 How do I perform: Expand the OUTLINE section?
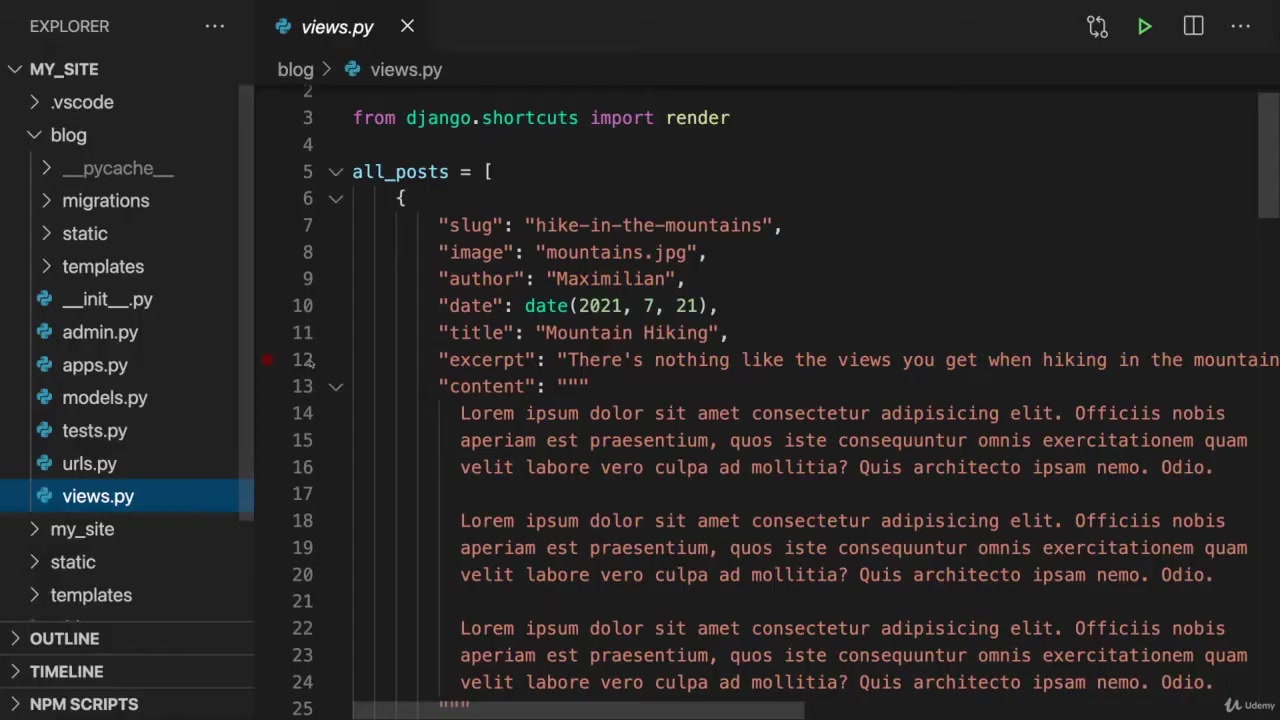click(64, 639)
